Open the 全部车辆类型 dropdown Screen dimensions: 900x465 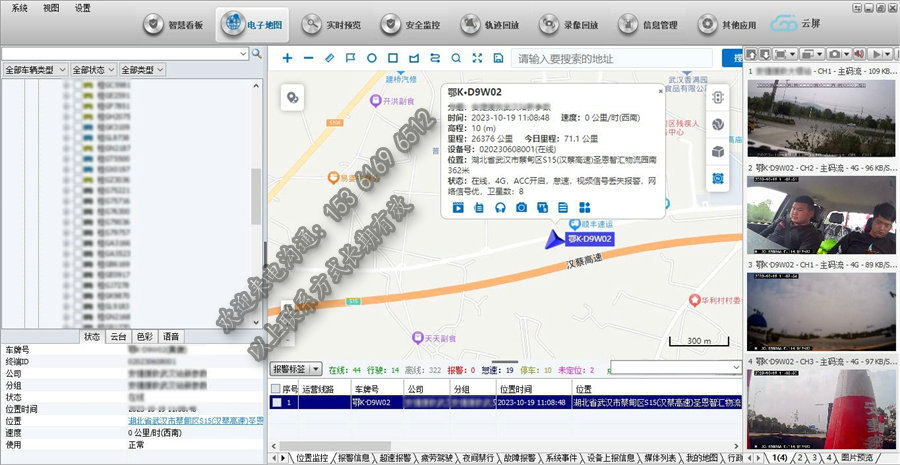click(x=35, y=71)
